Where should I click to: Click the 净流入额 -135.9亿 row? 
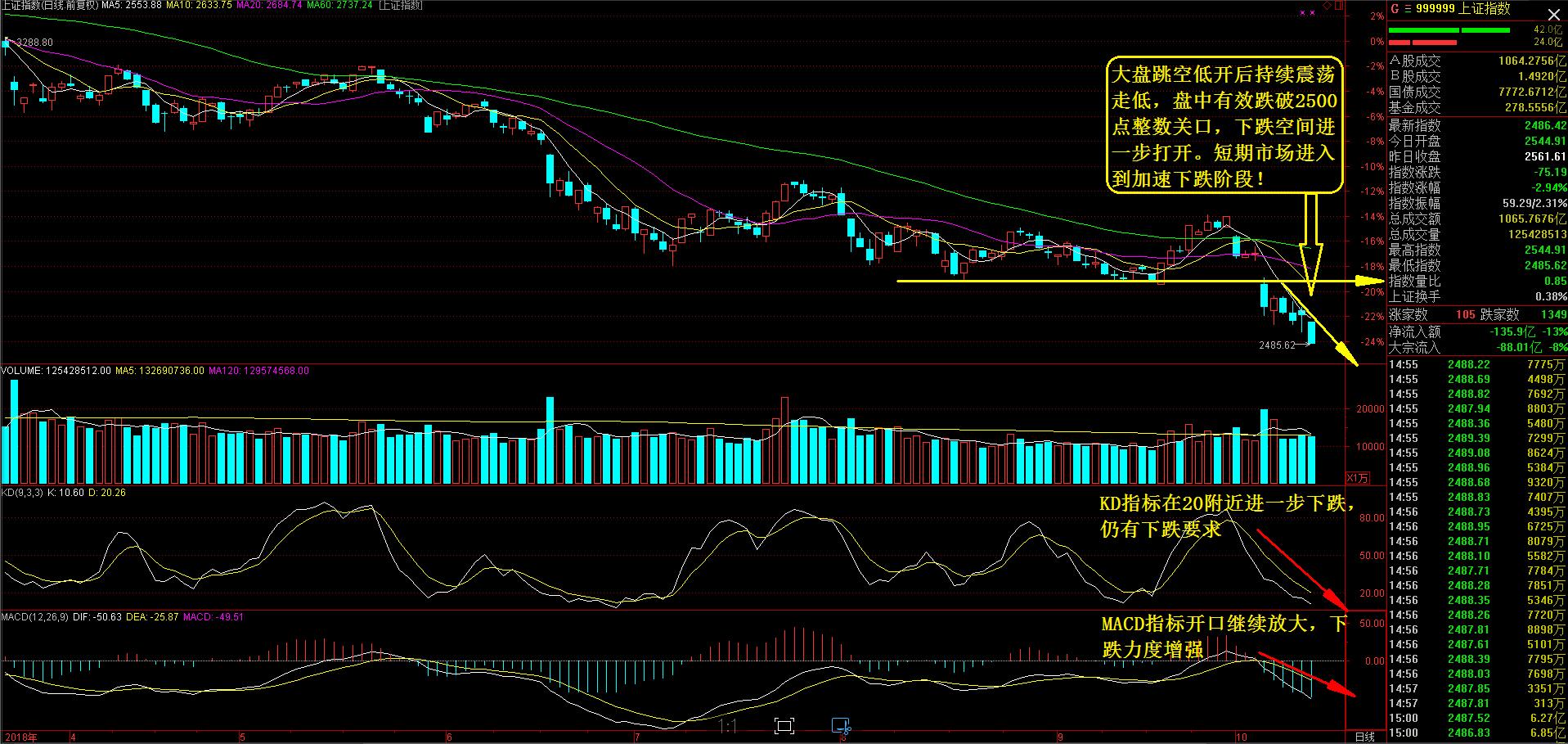click(x=1477, y=331)
